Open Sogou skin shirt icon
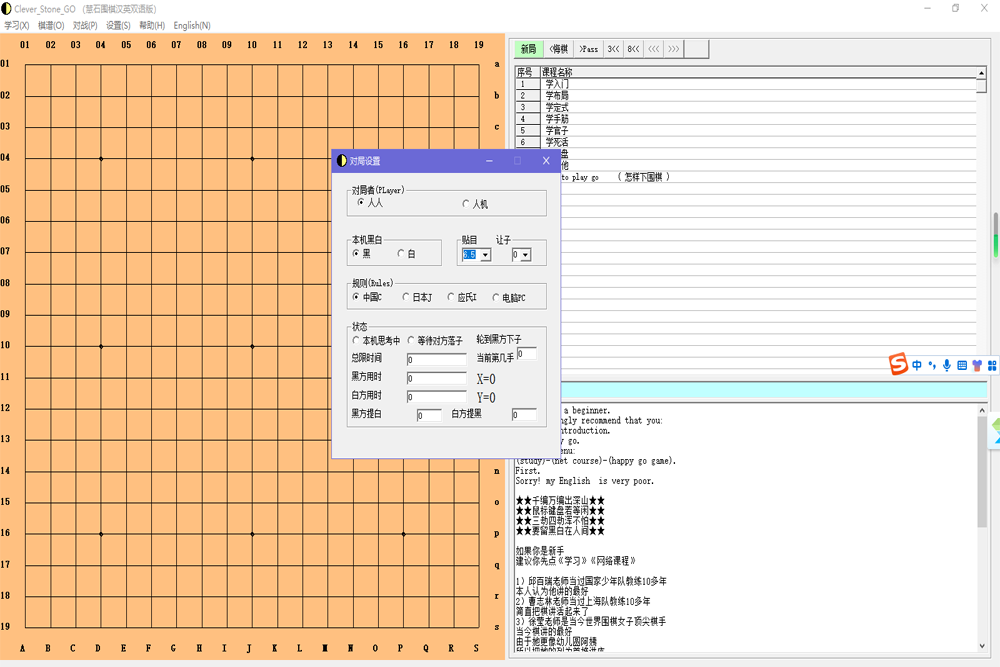The image size is (1000, 667). click(977, 366)
